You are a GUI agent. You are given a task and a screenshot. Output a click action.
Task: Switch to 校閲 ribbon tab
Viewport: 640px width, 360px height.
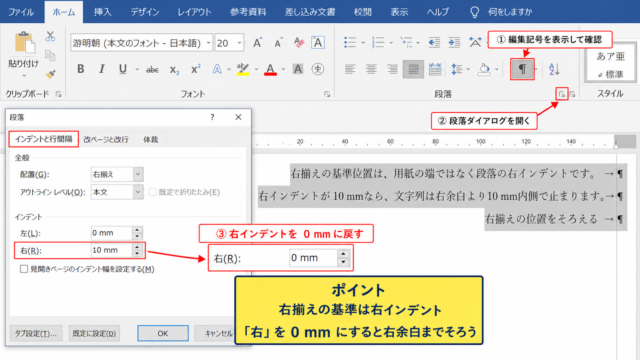(x=362, y=12)
